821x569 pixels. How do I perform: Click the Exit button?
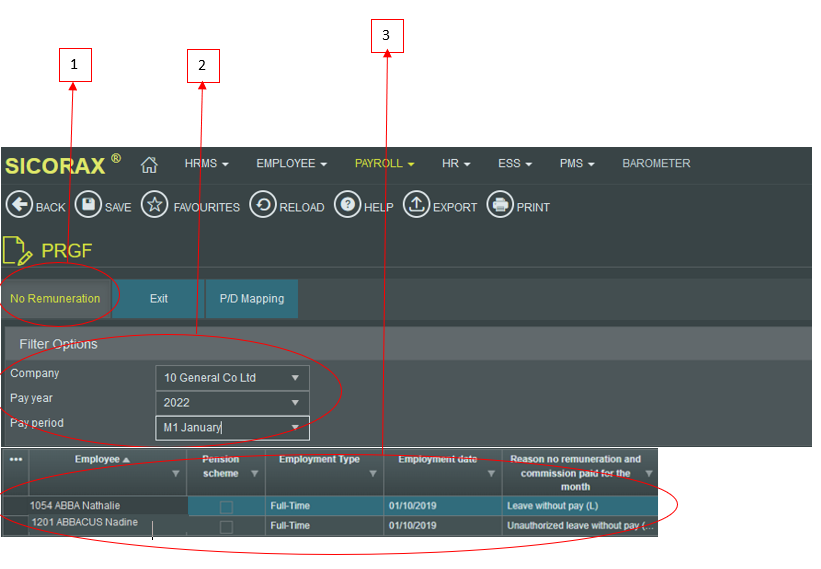pos(159,299)
